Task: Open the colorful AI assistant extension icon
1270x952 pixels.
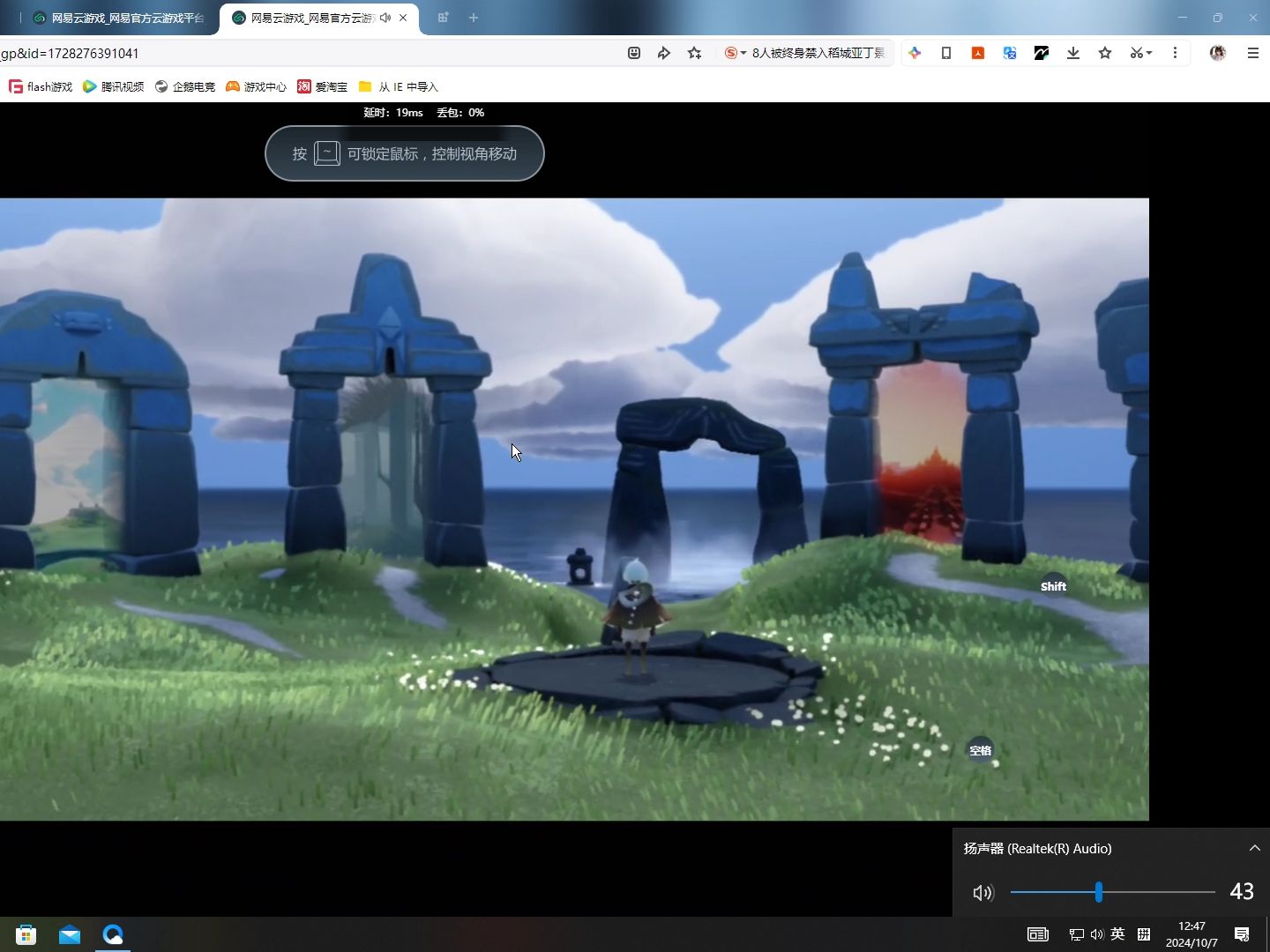Action: click(915, 53)
